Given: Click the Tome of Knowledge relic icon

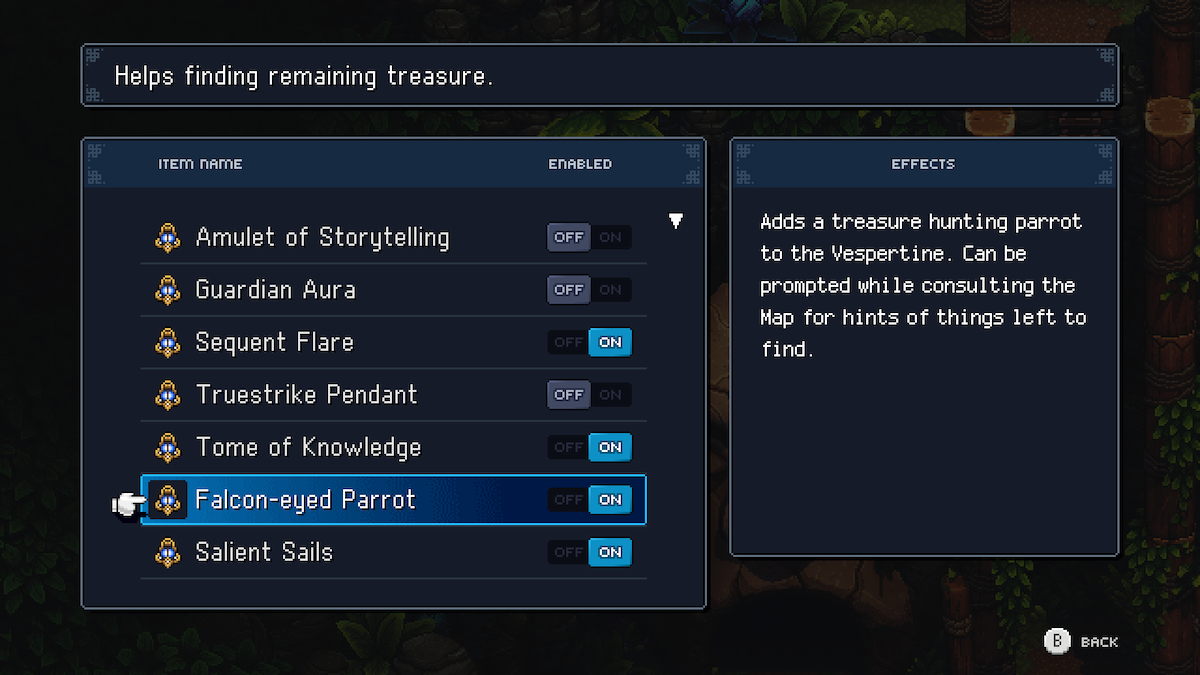Looking at the screenshot, I should pyautogui.click(x=168, y=447).
